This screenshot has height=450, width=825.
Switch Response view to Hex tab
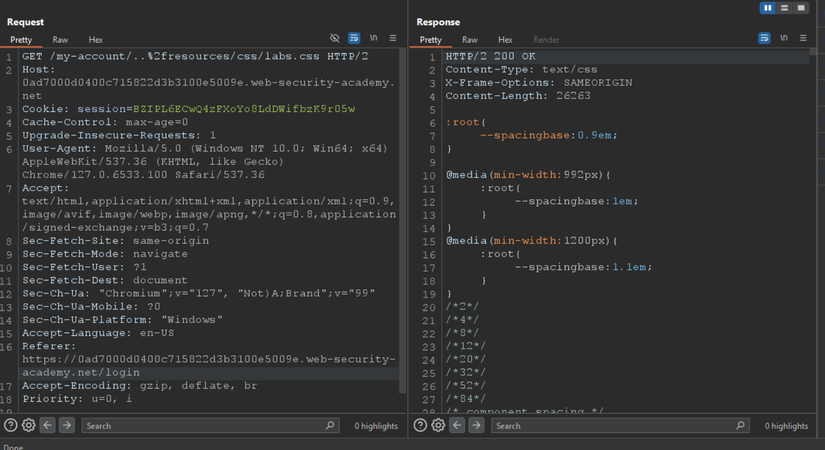click(x=505, y=40)
